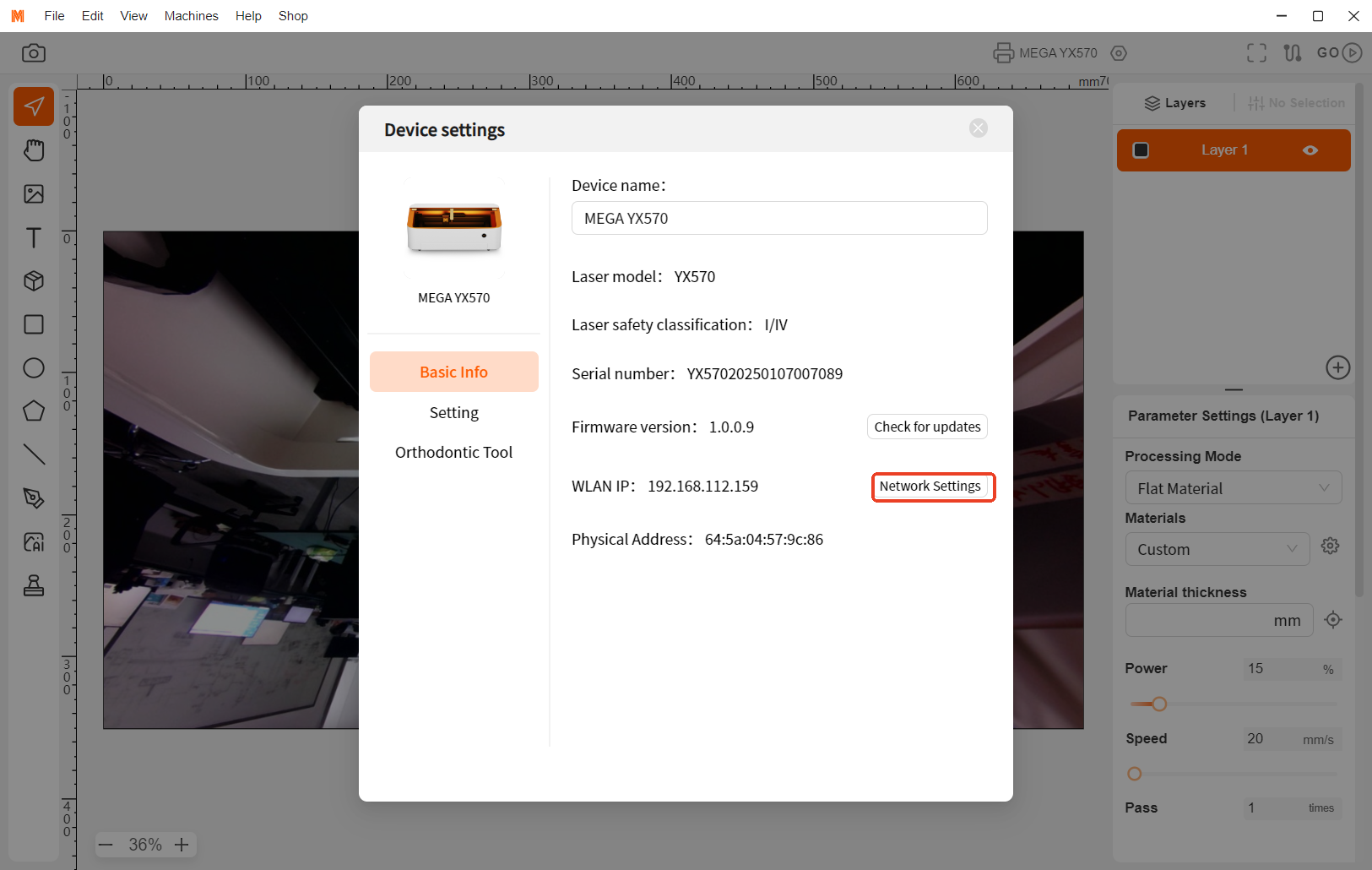The image size is (1372, 870).
Task: Toggle the Layer 1 checkbox
Action: point(1141,150)
